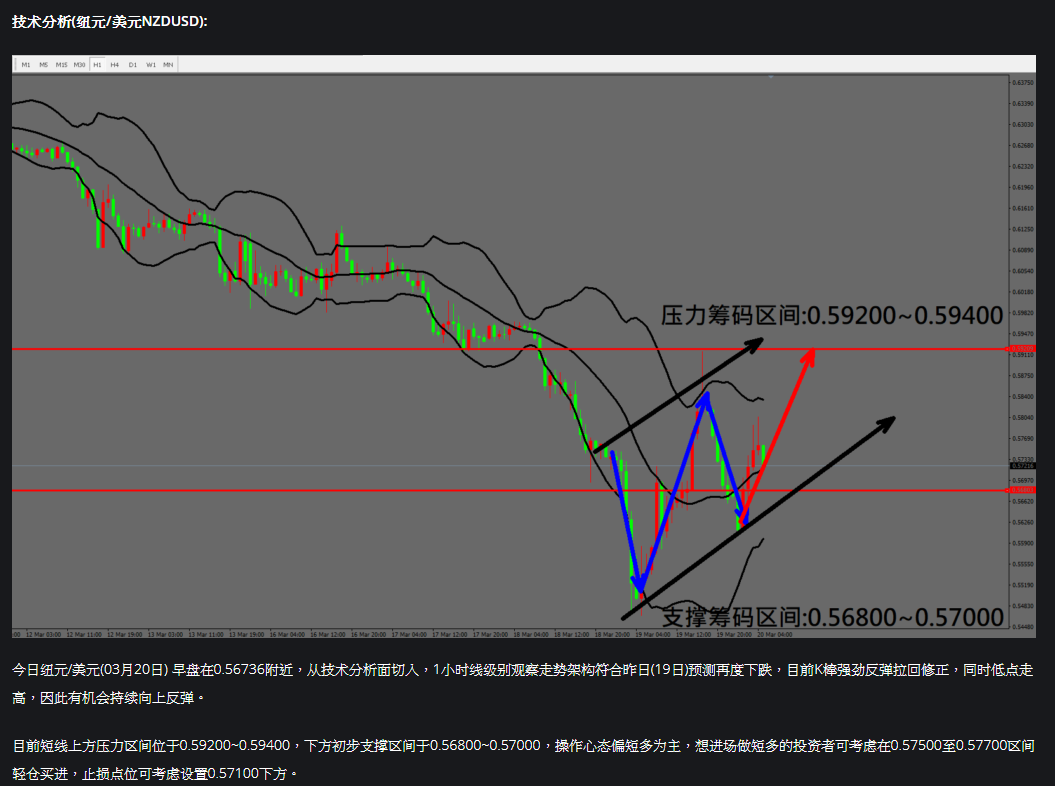
Task: Click chart label 支撑筹码区间:0.56800~0.57000
Action: pyautogui.click(x=833, y=616)
